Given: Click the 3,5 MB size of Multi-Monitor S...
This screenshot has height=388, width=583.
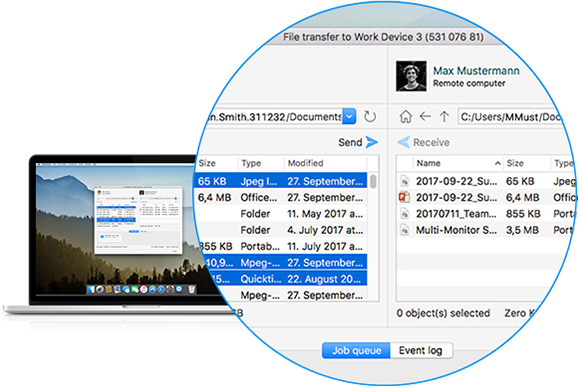Looking at the screenshot, I should tap(522, 230).
